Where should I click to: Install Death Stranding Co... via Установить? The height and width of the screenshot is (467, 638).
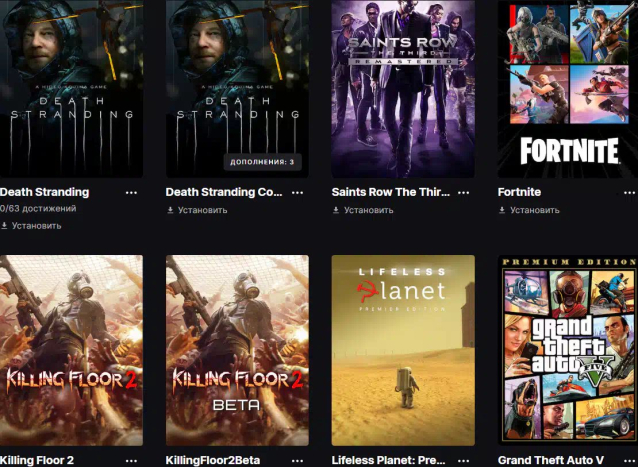pyautogui.click(x=197, y=210)
